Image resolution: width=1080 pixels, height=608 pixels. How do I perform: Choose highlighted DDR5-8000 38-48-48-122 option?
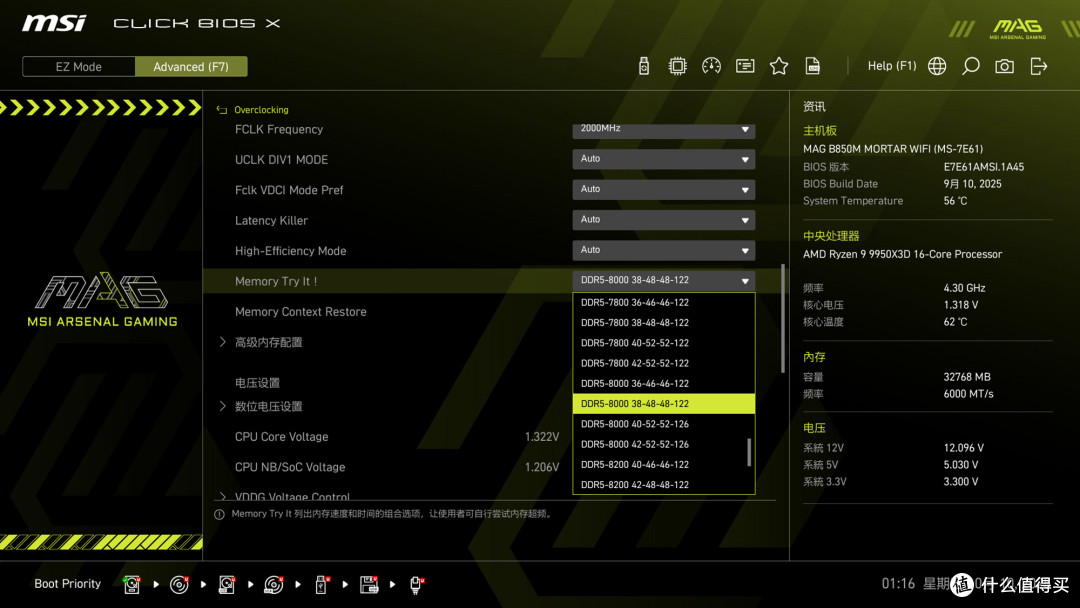663,403
